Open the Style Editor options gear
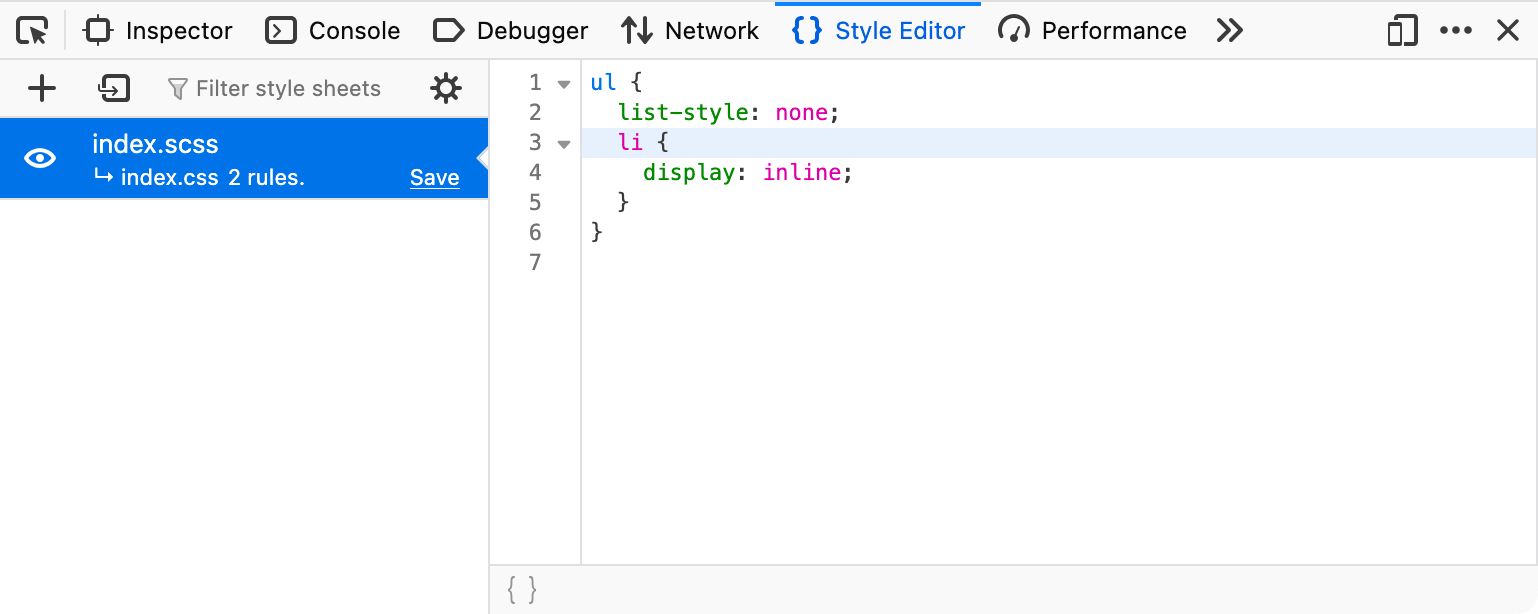This screenshot has width=1538, height=614. click(x=446, y=88)
